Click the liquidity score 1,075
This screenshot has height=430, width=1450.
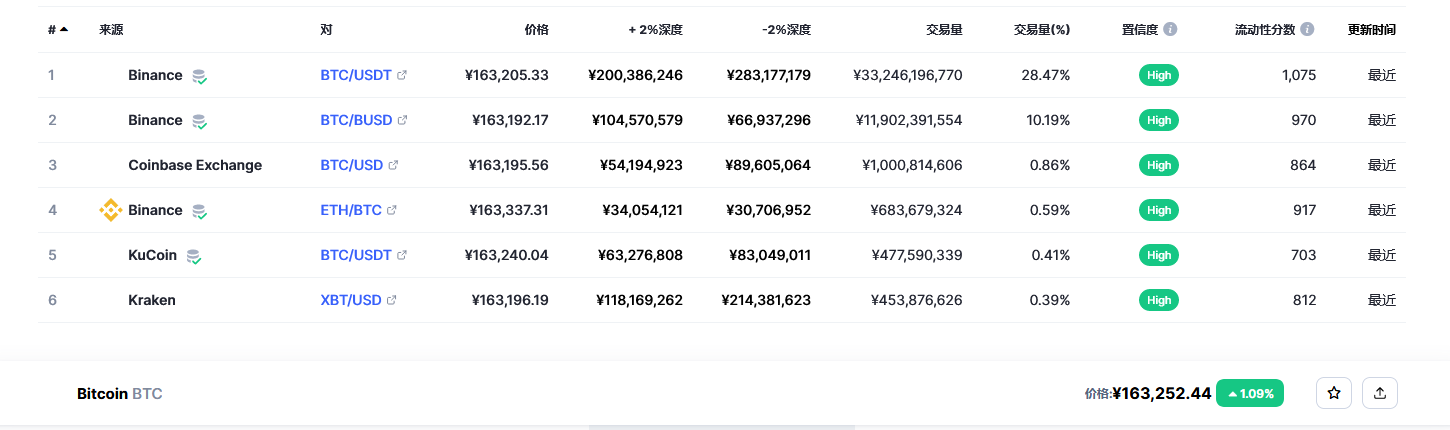coord(1299,75)
